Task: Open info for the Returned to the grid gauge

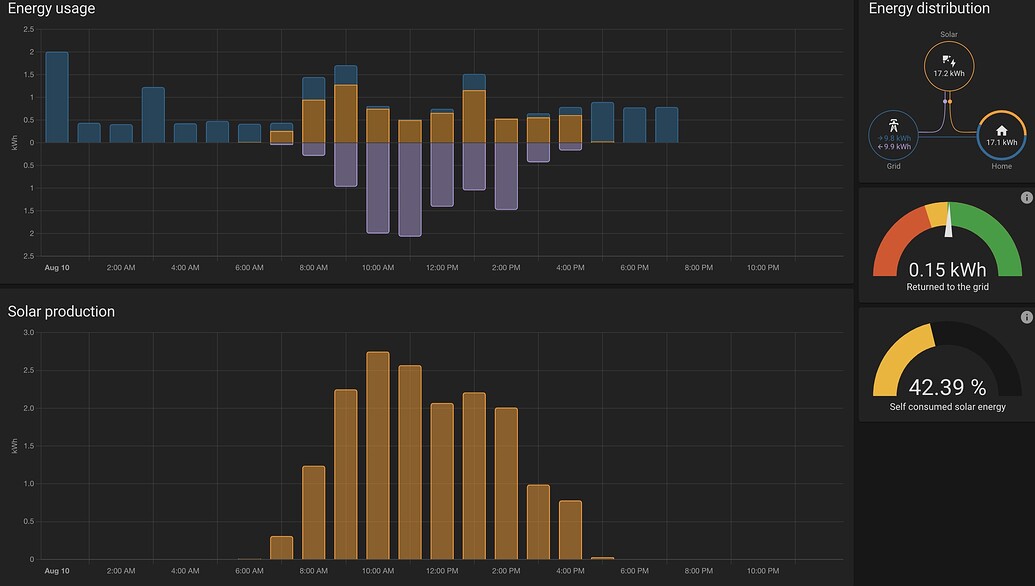Action: tap(1026, 197)
